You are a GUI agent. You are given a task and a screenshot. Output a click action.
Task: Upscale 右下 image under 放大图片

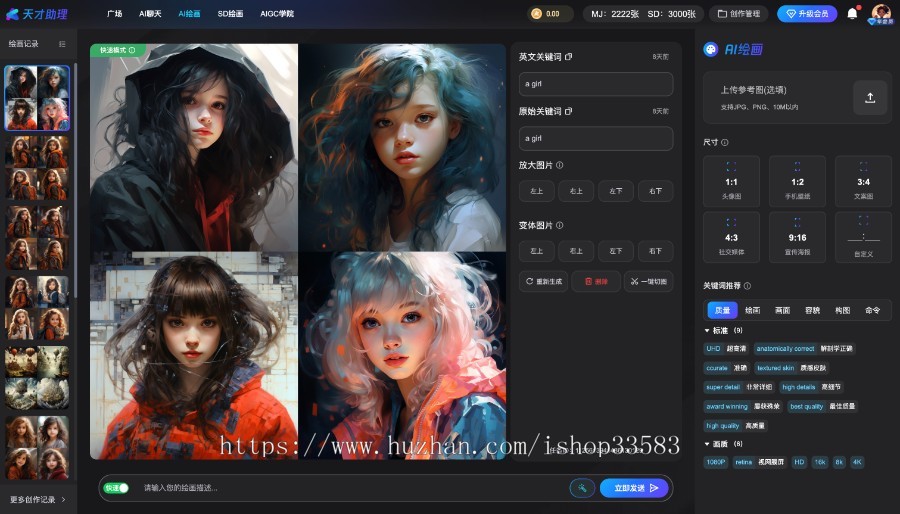pyautogui.click(x=655, y=191)
